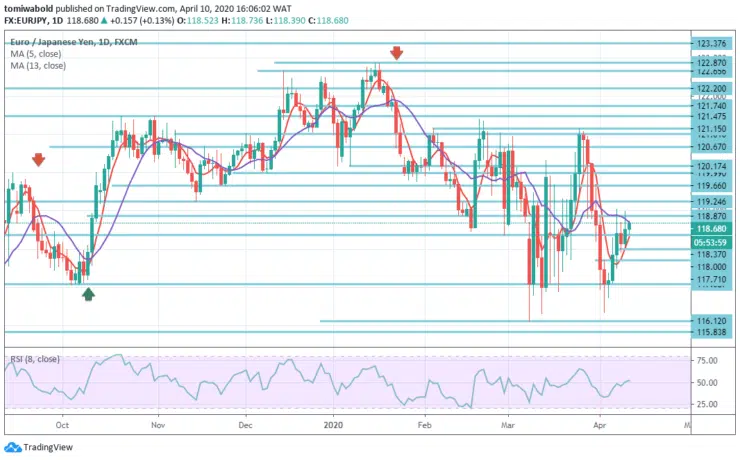740x460 pixels.
Task: Click the red down arrow at far left
Action: pos(38,159)
